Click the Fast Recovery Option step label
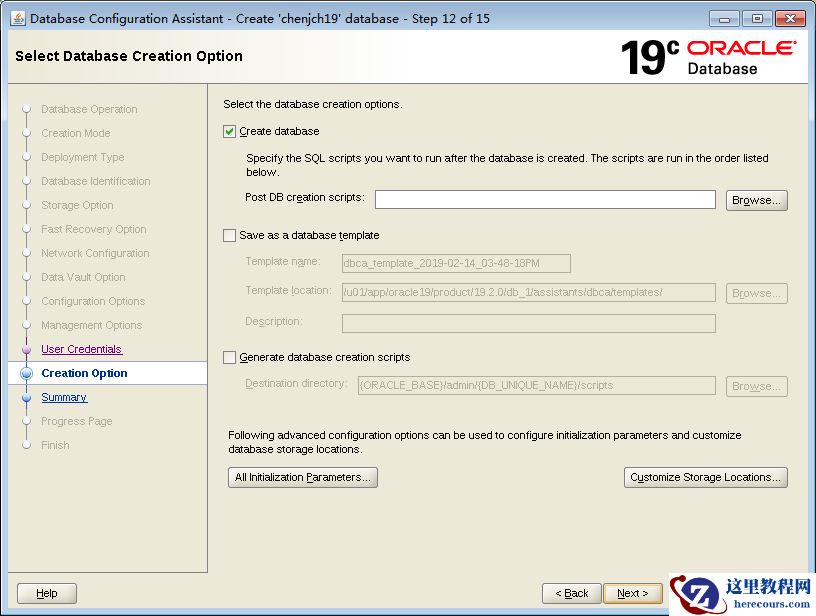This screenshot has width=816, height=616. [x=94, y=229]
